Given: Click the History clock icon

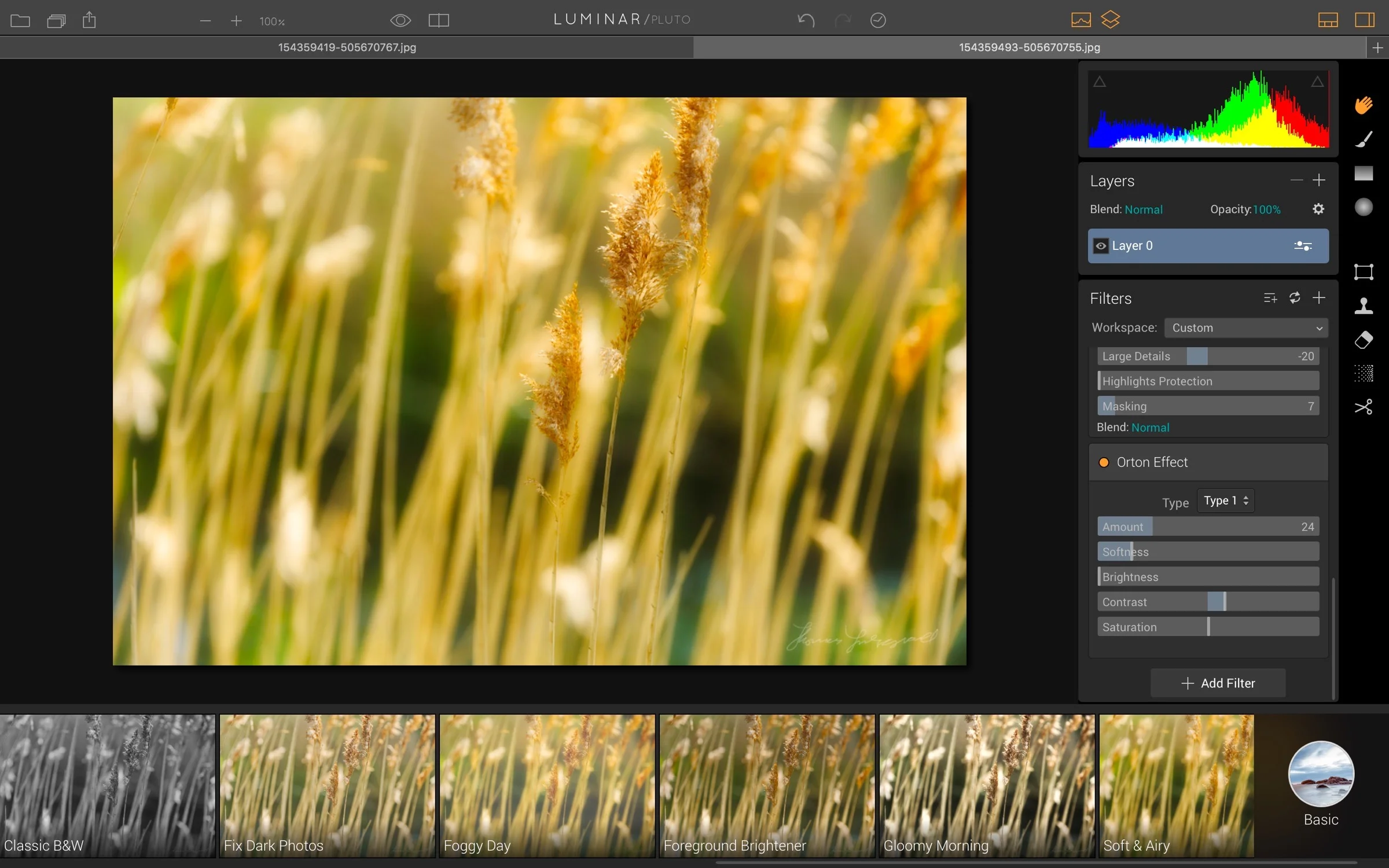Looking at the screenshot, I should 878,20.
